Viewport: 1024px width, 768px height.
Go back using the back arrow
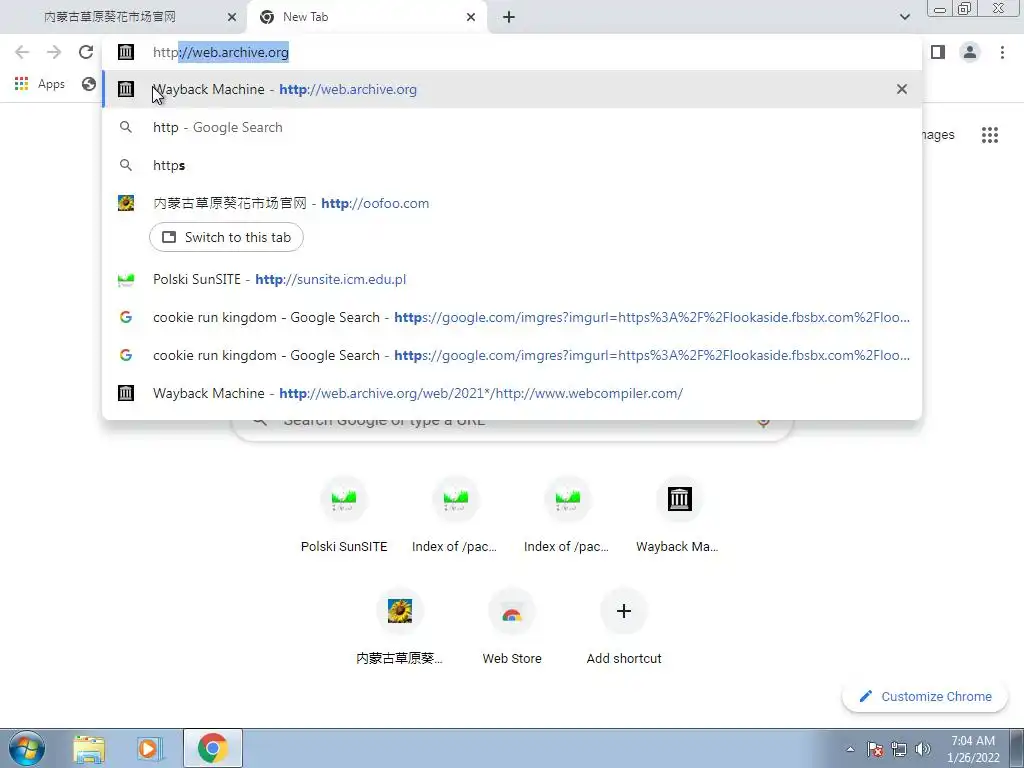click(x=22, y=52)
